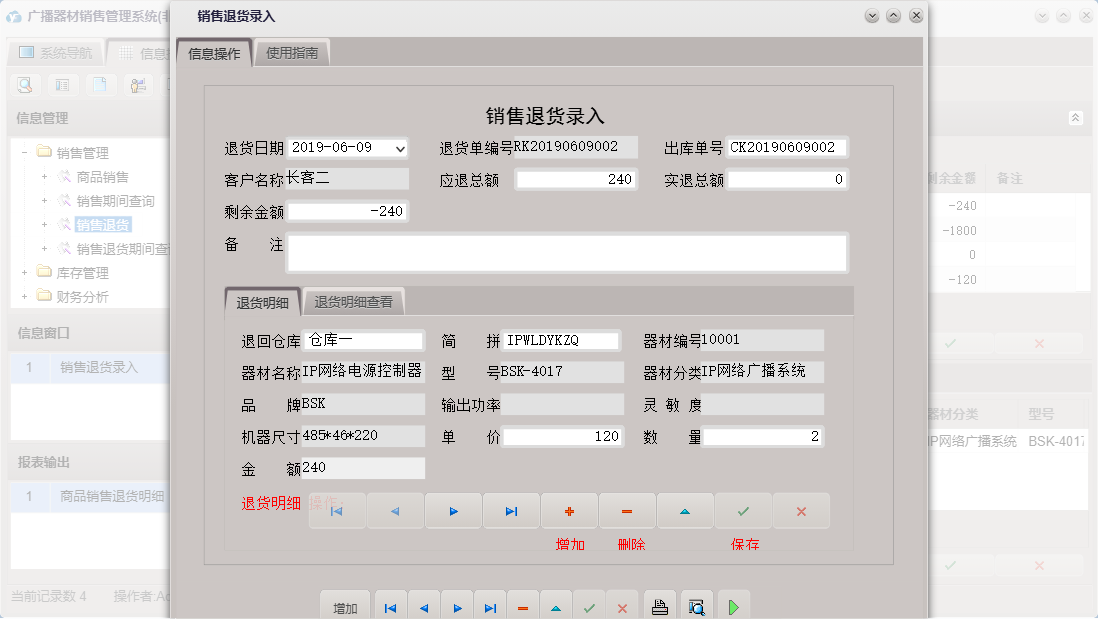Click the green run arrow on bottom toolbar
The height and width of the screenshot is (635, 1098).
[733, 605]
